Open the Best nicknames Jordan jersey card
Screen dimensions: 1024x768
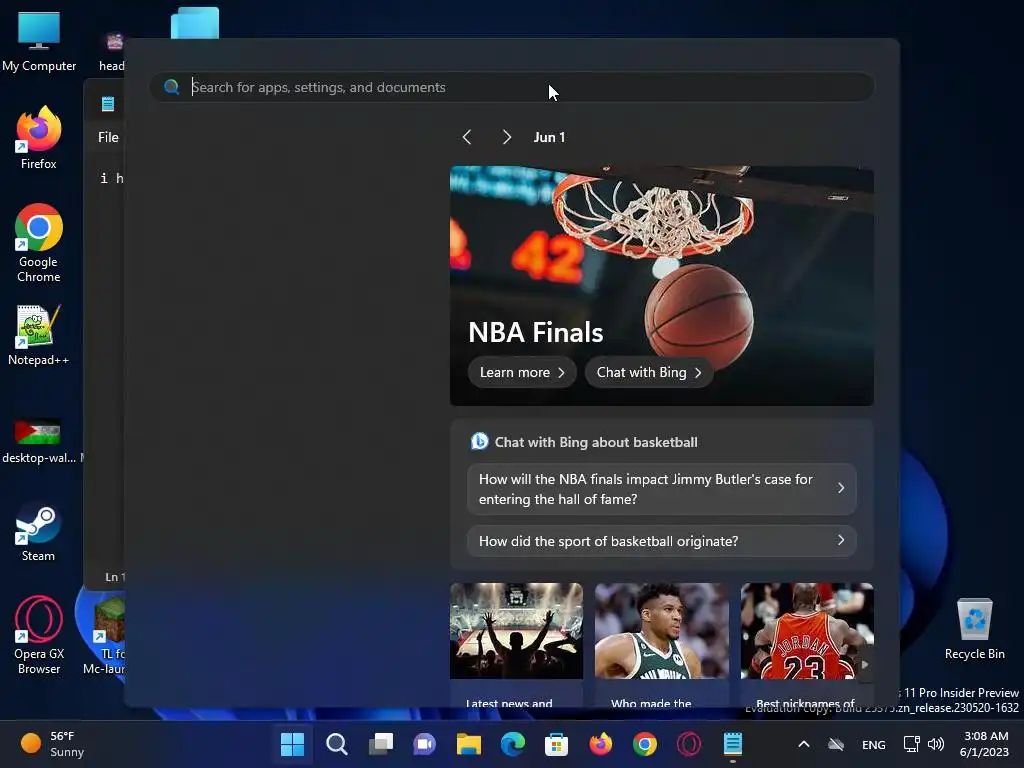pyautogui.click(x=807, y=645)
